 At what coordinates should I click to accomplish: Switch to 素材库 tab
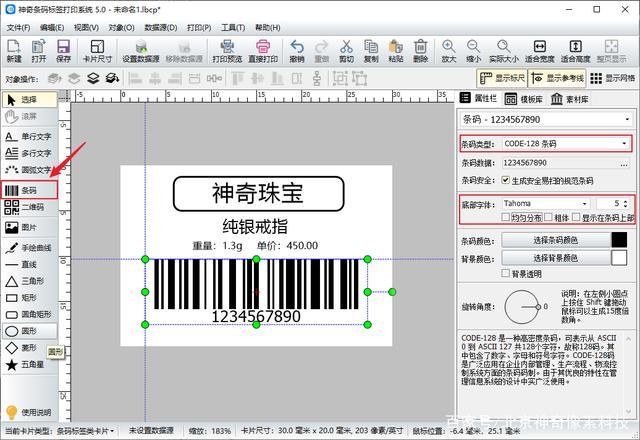click(x=569, y=99)
